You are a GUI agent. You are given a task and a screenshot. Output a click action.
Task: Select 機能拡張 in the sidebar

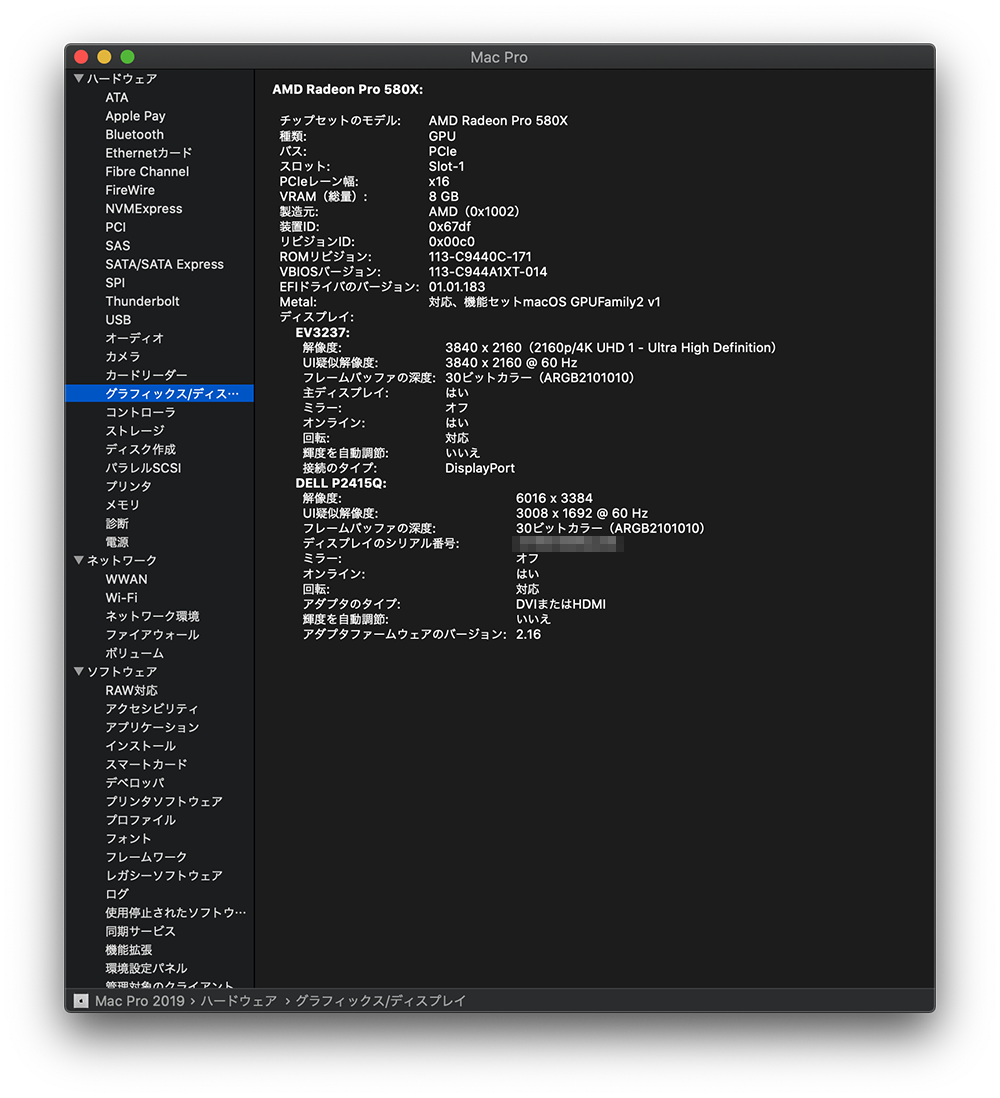(129, 950)
